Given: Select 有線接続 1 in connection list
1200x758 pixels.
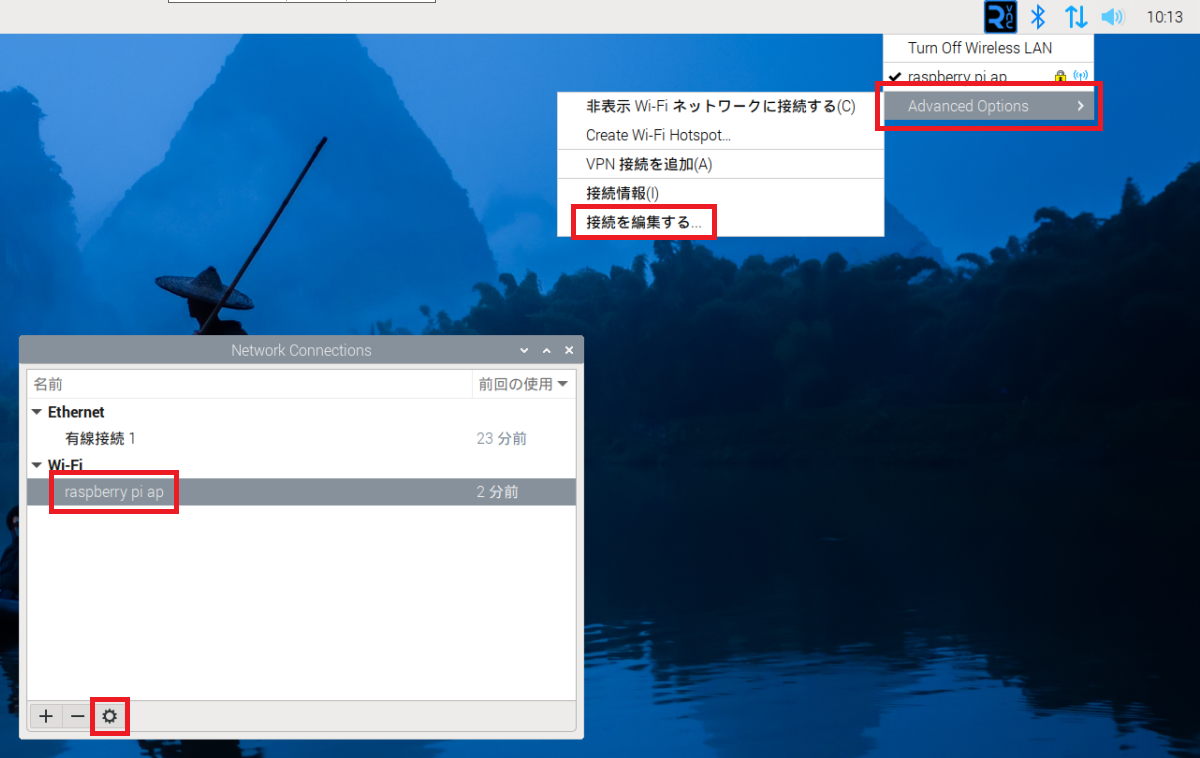Looking at the screenshot, I should [100, 438].
